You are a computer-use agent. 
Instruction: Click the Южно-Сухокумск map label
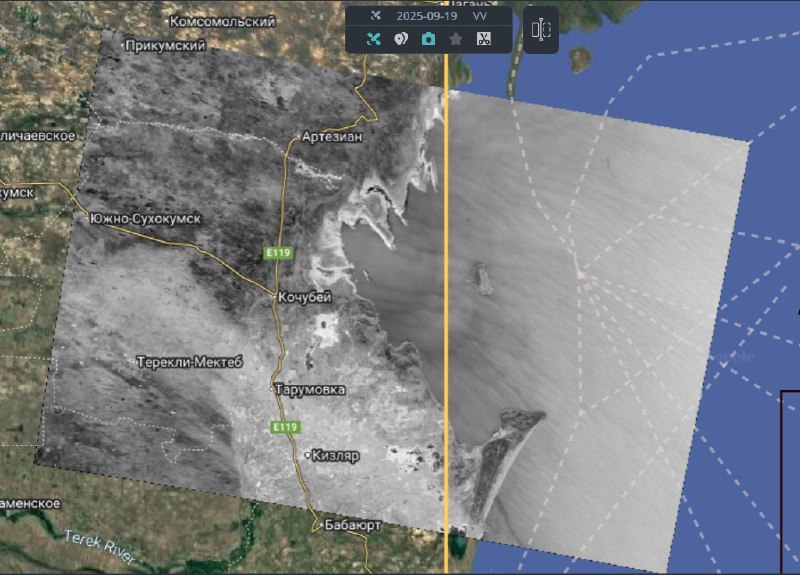point(145,218)
